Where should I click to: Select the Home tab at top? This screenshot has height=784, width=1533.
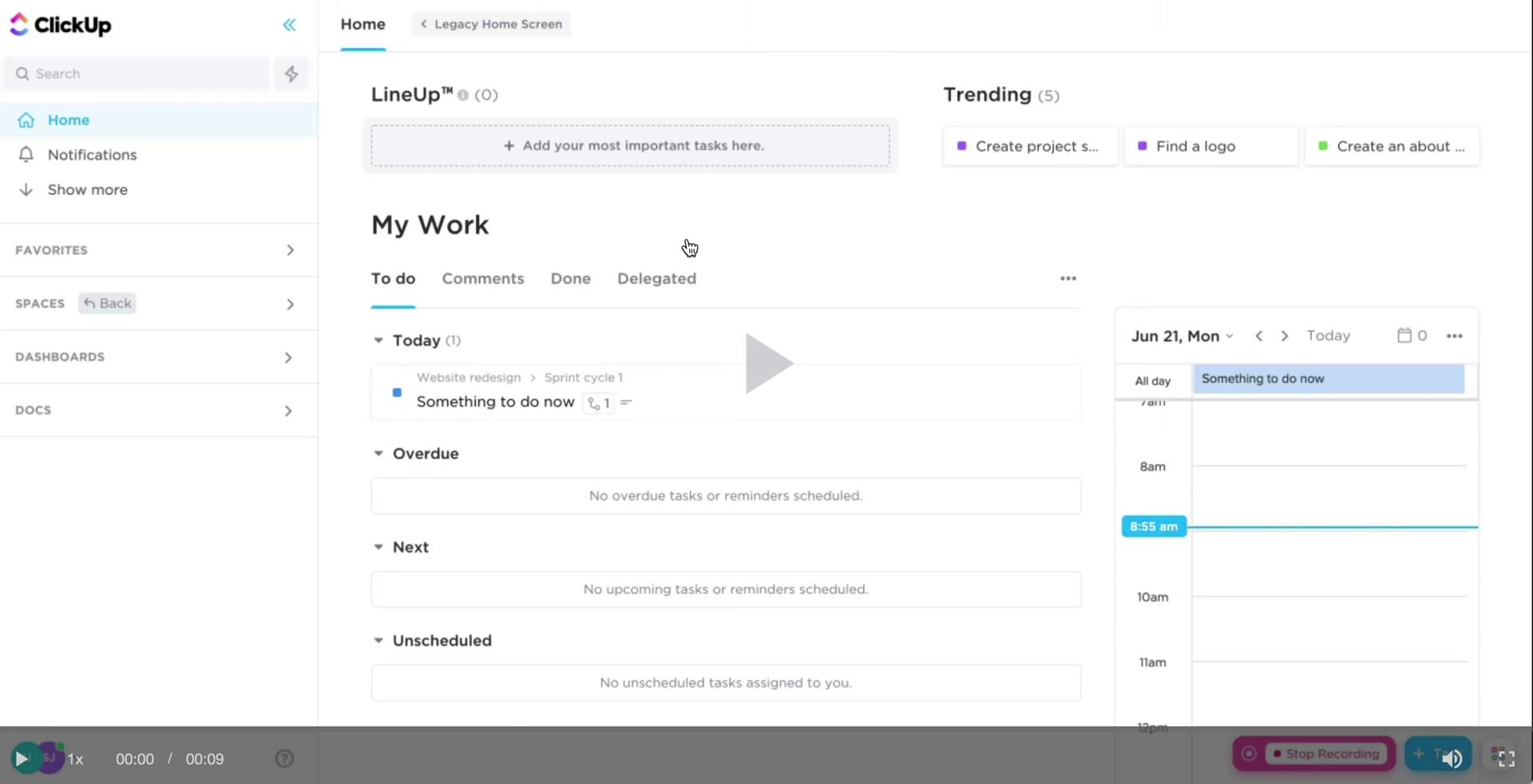point(363,25)
